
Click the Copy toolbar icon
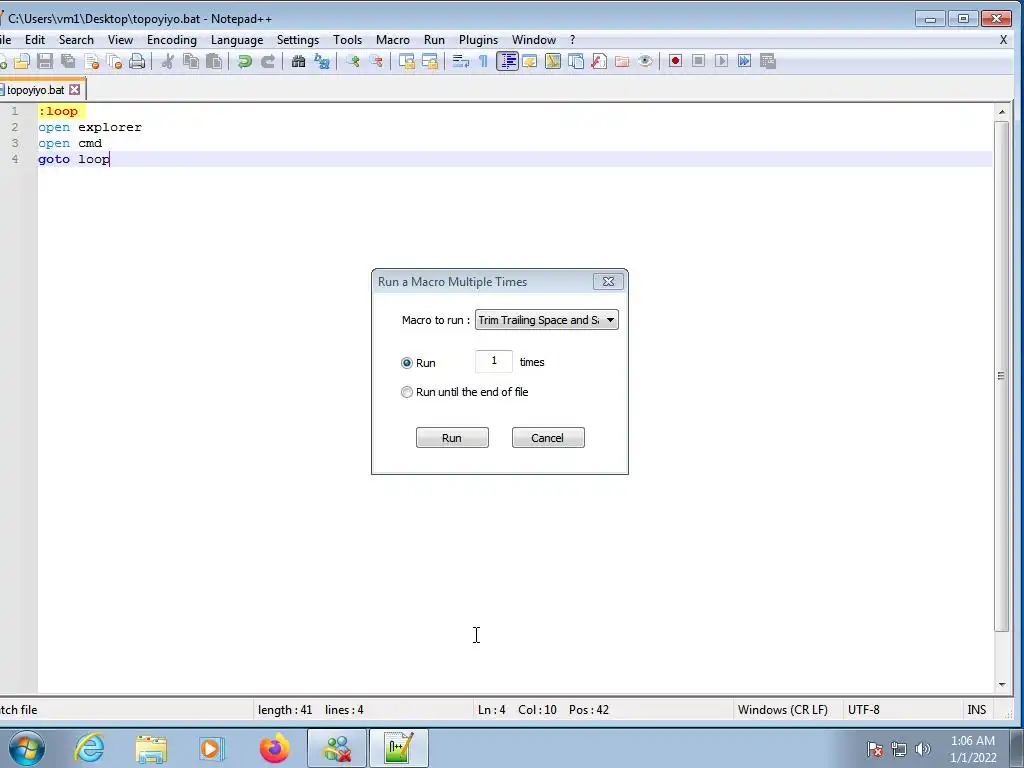point(191,61)
